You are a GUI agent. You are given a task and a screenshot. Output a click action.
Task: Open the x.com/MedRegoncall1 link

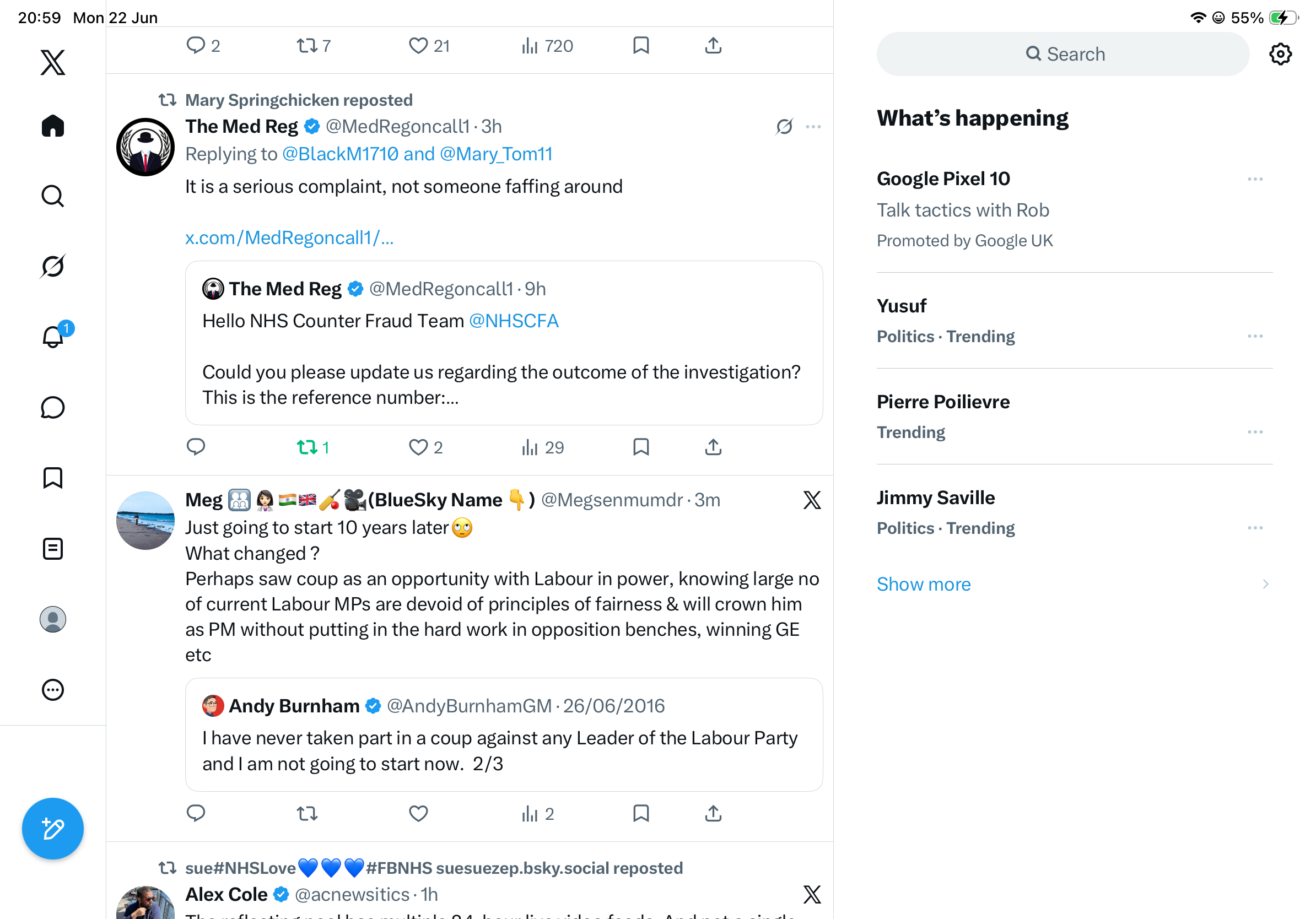click(x=289, y=238)
